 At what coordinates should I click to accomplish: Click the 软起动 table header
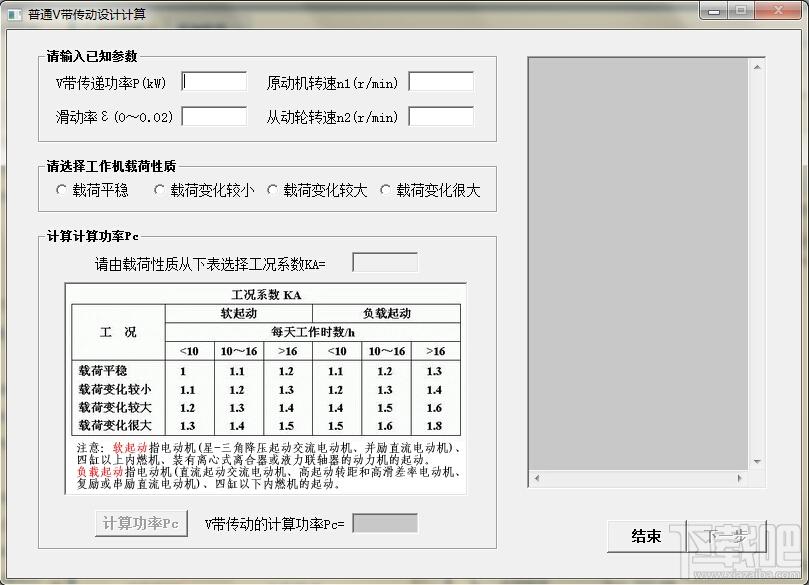[x=238, y=313]
